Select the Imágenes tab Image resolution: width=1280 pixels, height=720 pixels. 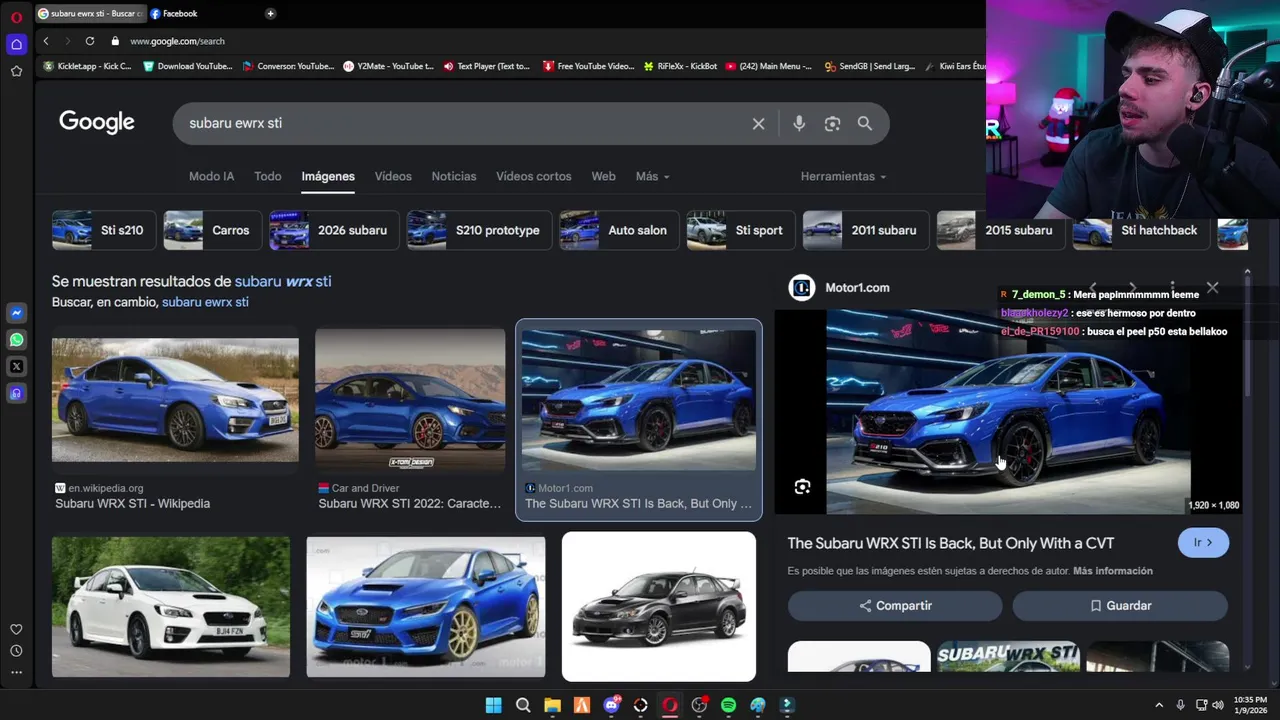tap(328, 176)
